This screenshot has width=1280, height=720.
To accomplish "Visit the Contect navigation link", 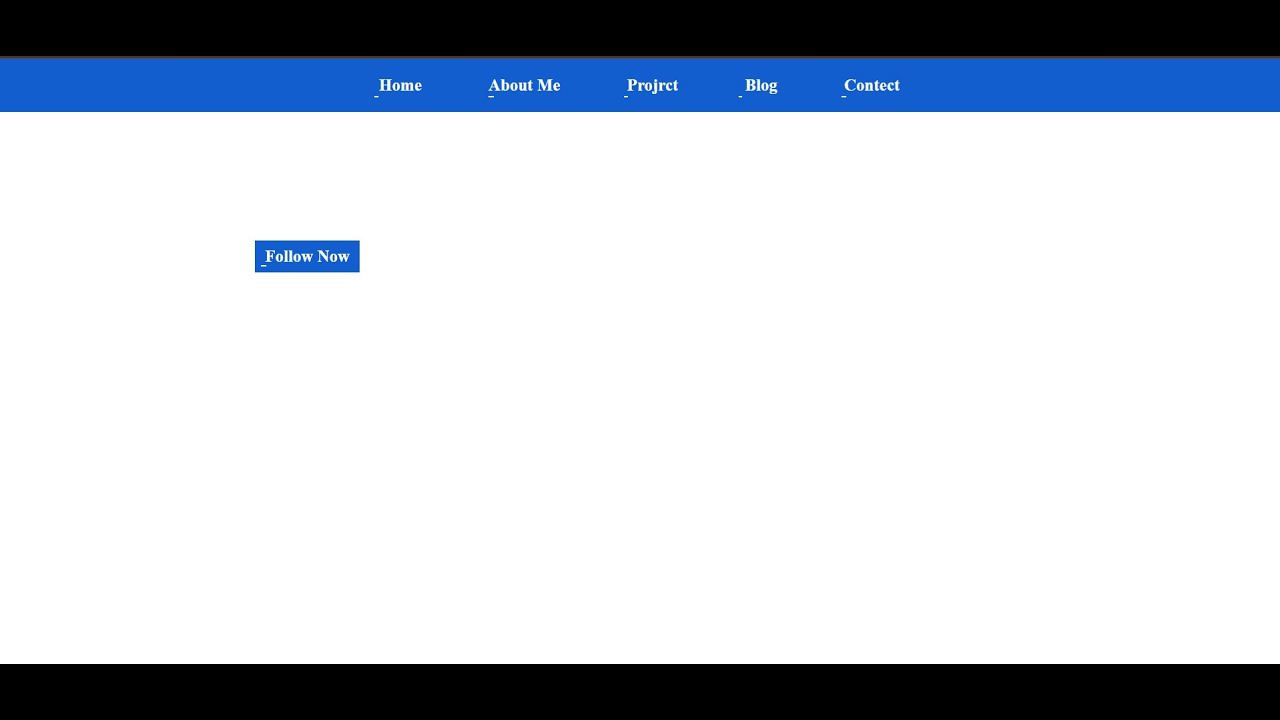I will [x=871, y=86].
